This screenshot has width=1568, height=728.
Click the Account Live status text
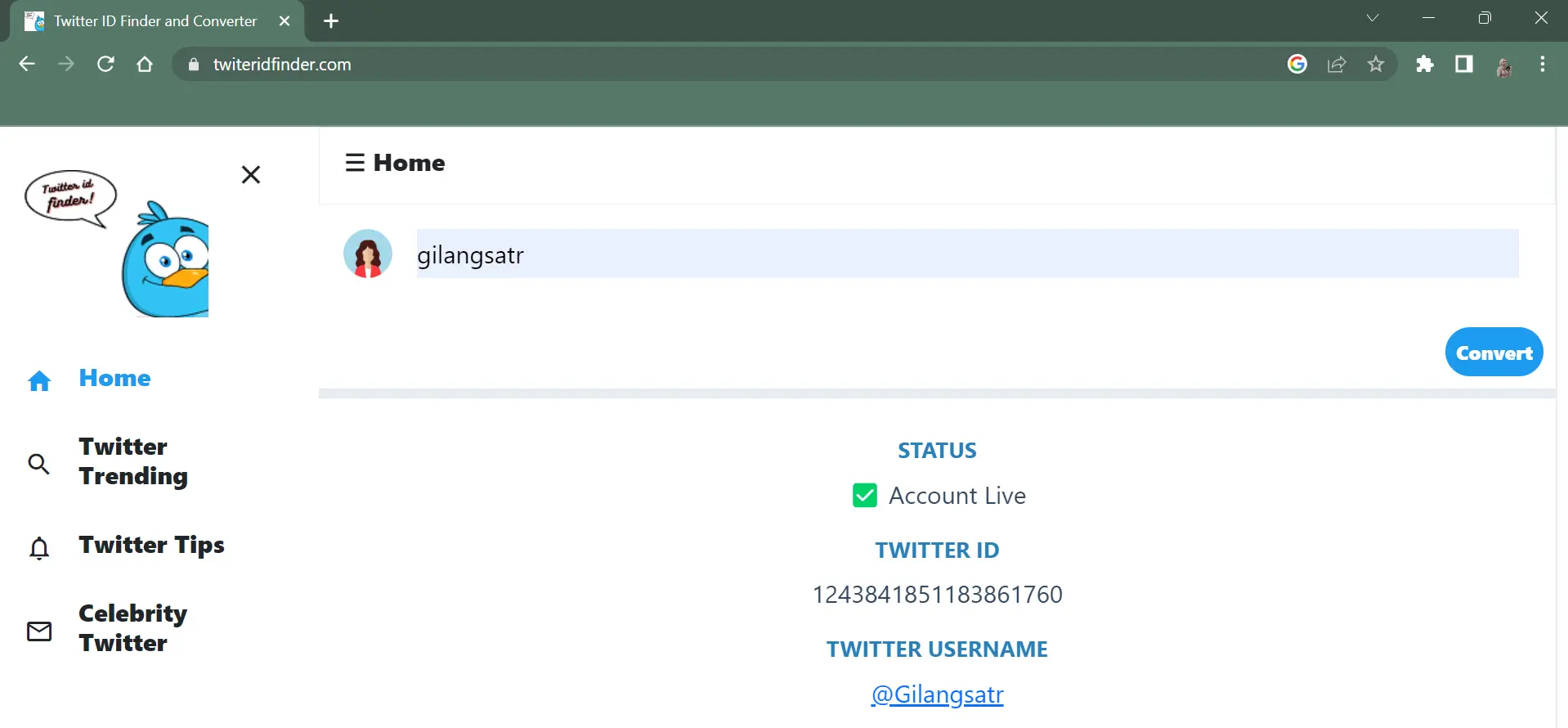957,496
